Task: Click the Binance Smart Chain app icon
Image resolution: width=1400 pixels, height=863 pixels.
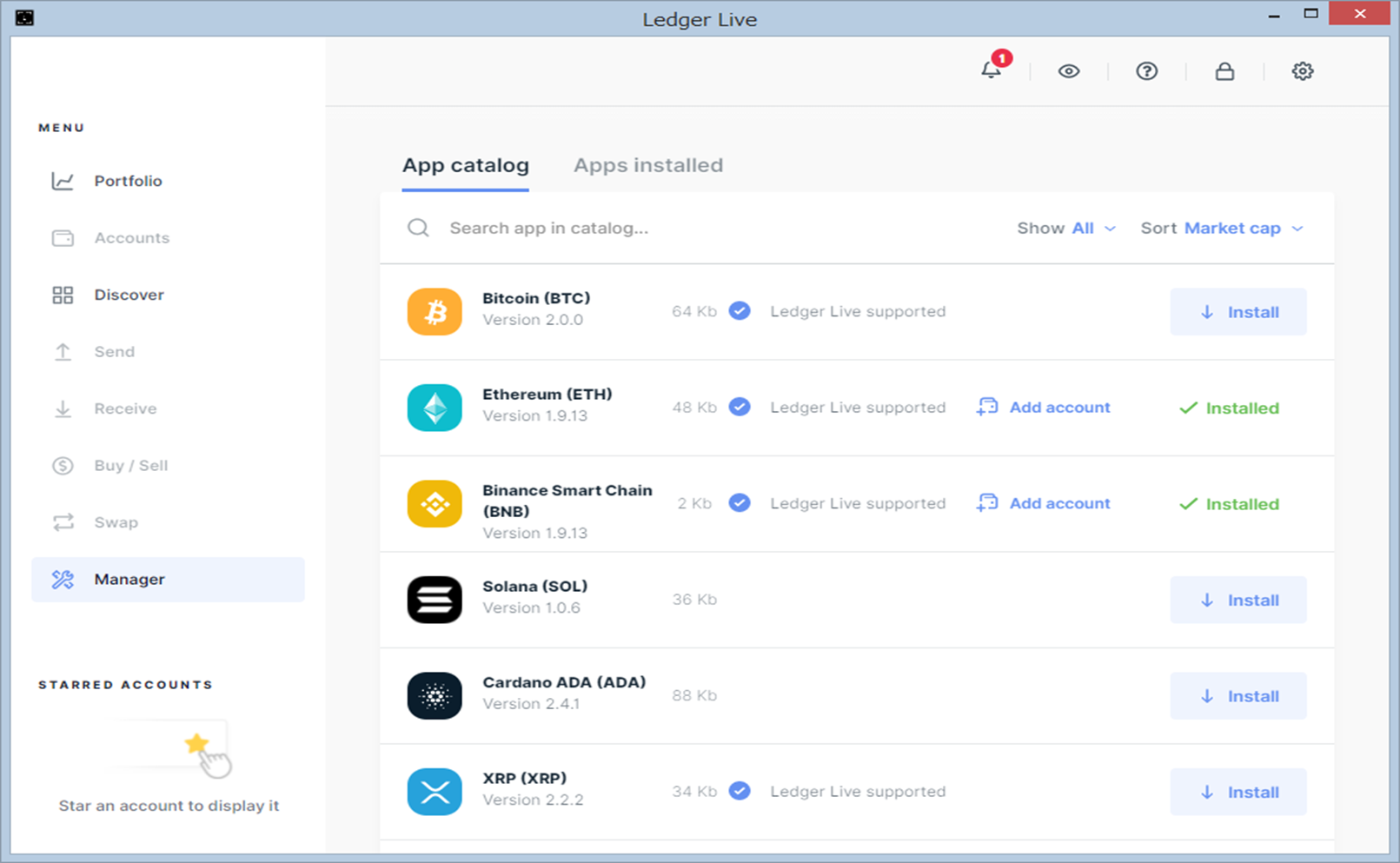Action: 435,504
